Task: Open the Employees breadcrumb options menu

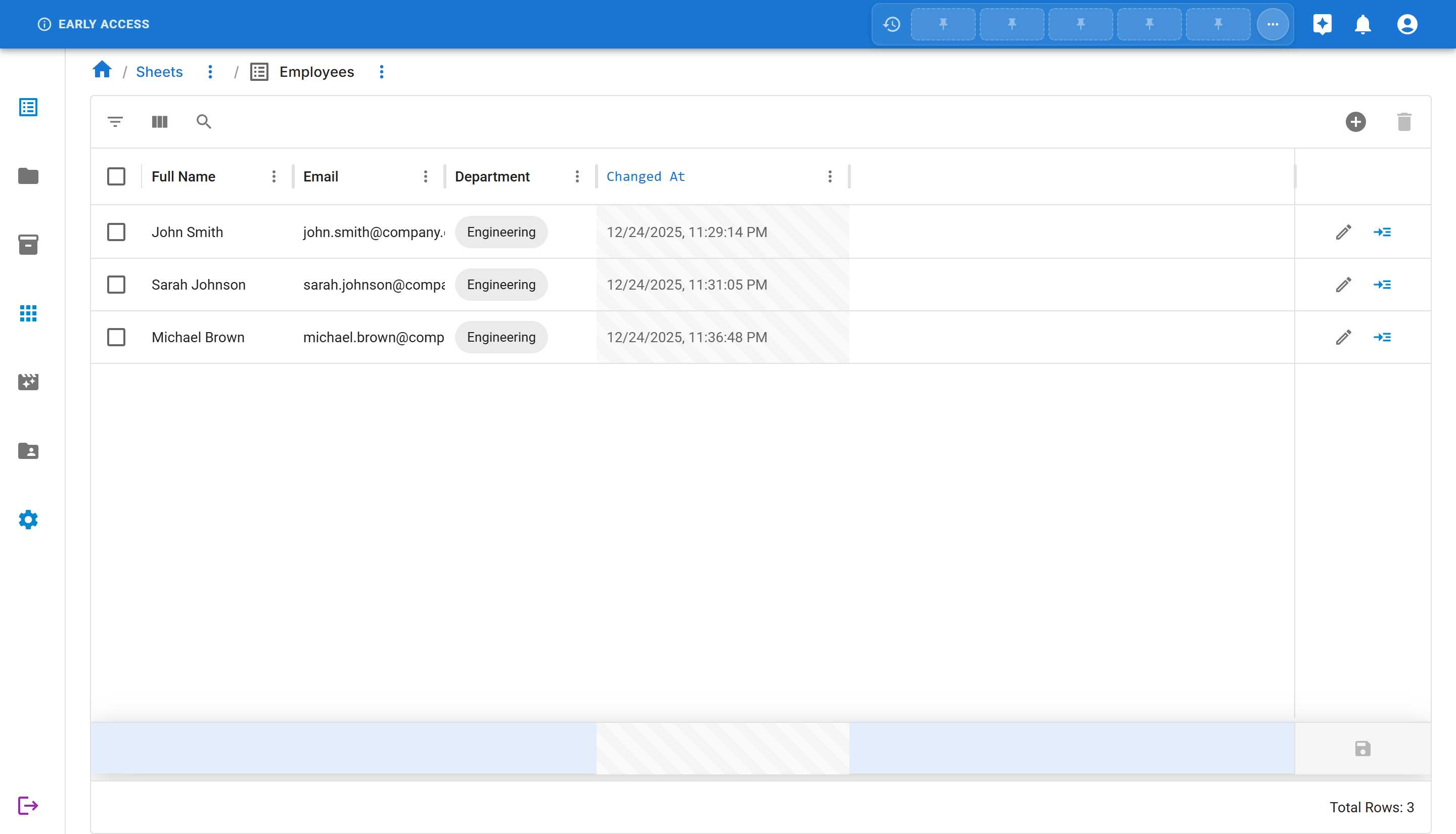Action: pyautogui.click(x=382, y=72)
